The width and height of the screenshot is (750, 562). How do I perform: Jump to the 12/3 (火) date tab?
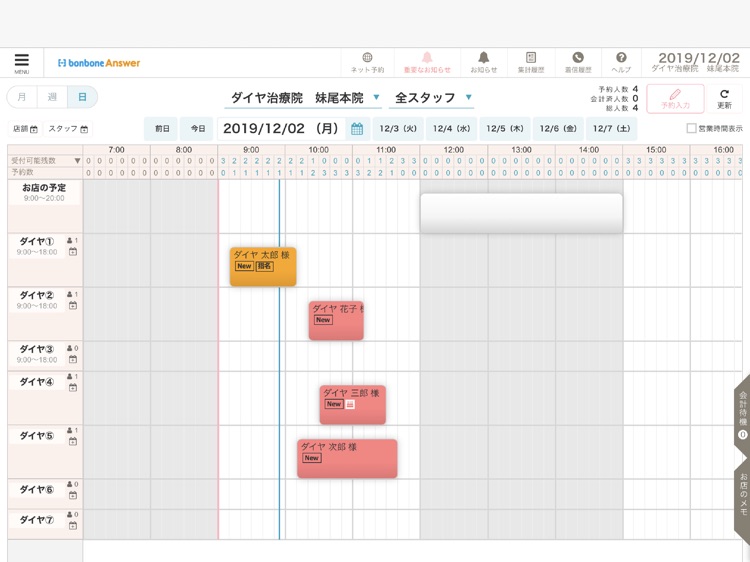398,129
